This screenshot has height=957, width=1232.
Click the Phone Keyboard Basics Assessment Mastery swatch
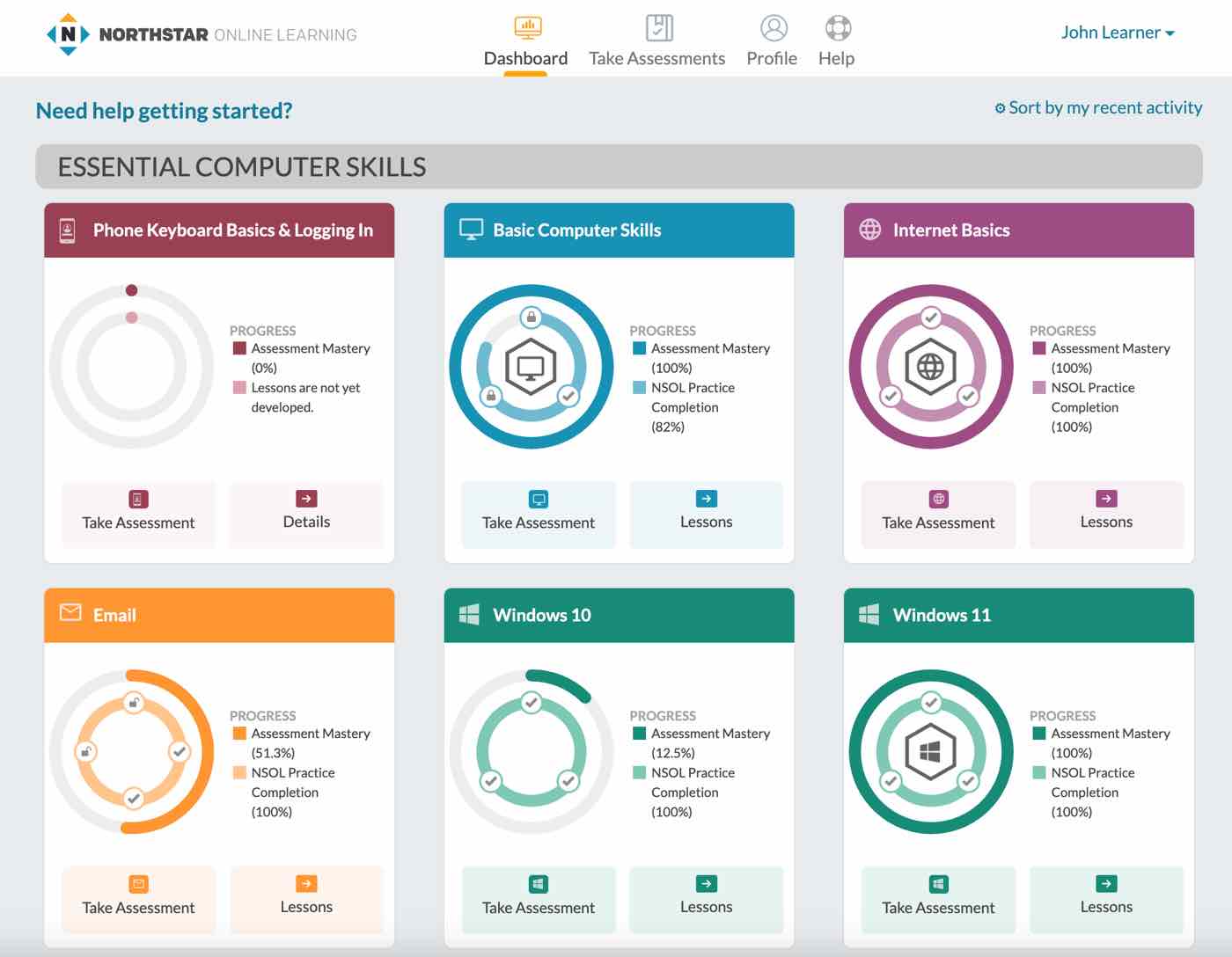[239, 348]
